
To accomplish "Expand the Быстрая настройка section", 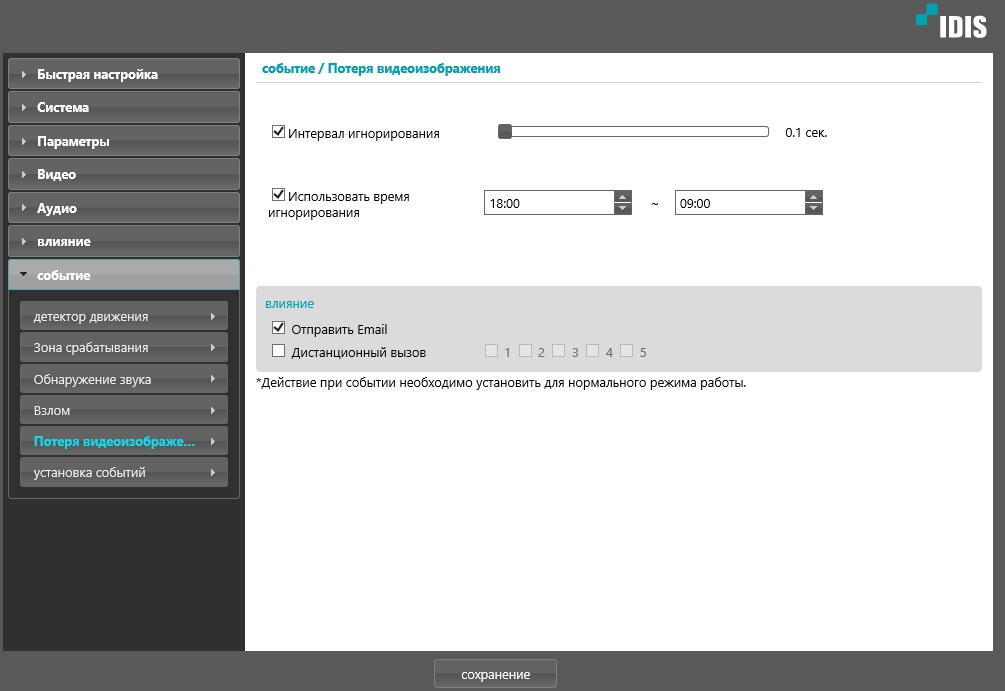I will pyautogui.click(x=124, y=74).
